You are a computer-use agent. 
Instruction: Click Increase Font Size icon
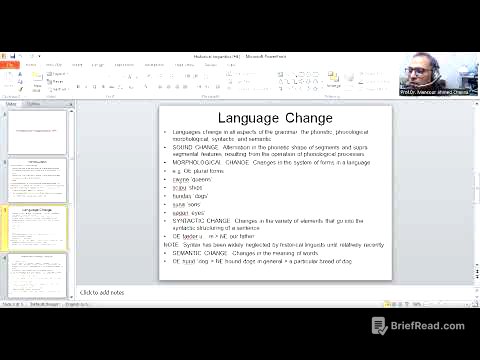(x=129, y=77)
